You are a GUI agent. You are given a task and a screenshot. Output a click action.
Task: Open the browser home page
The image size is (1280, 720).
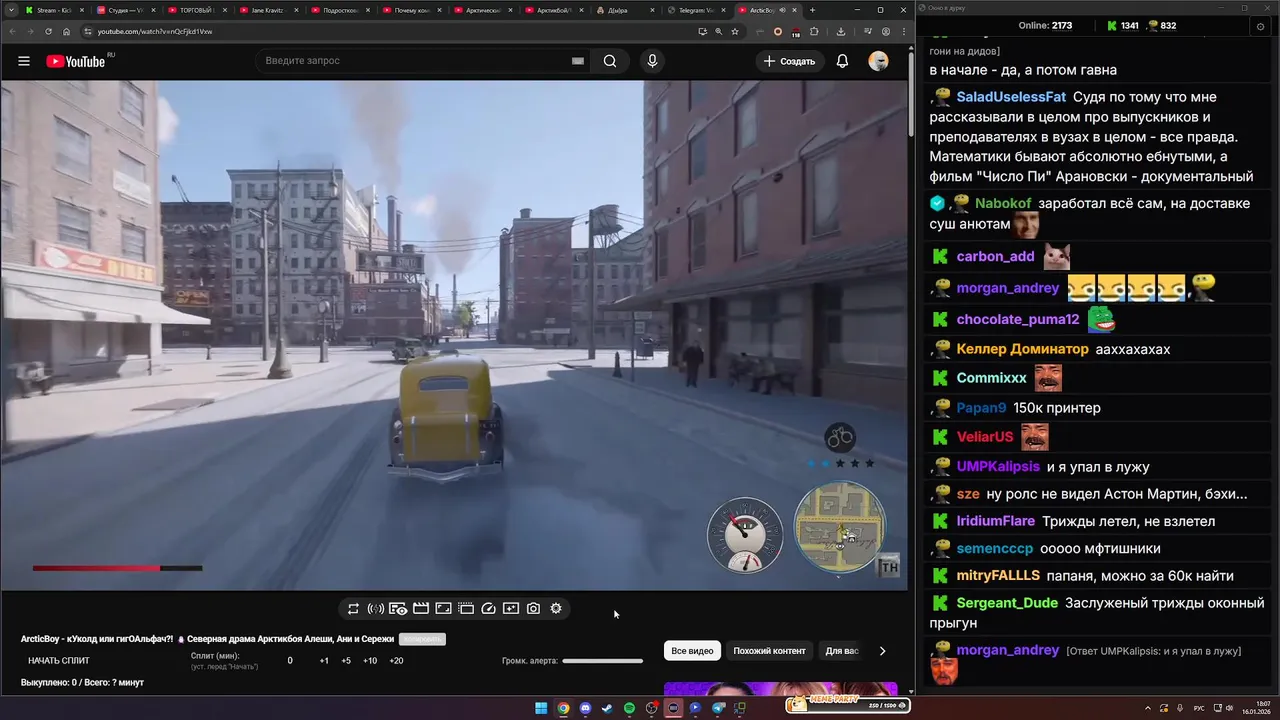(67, 31)
